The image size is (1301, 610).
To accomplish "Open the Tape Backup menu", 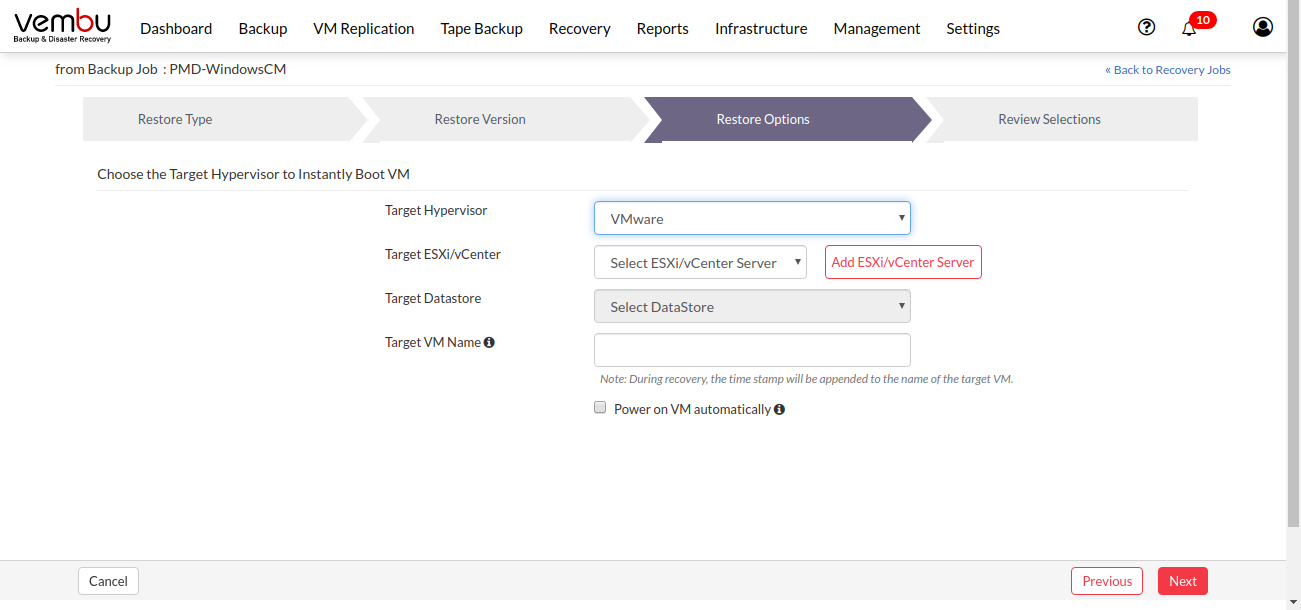I will pyautogui.click(x=482, y=28).
